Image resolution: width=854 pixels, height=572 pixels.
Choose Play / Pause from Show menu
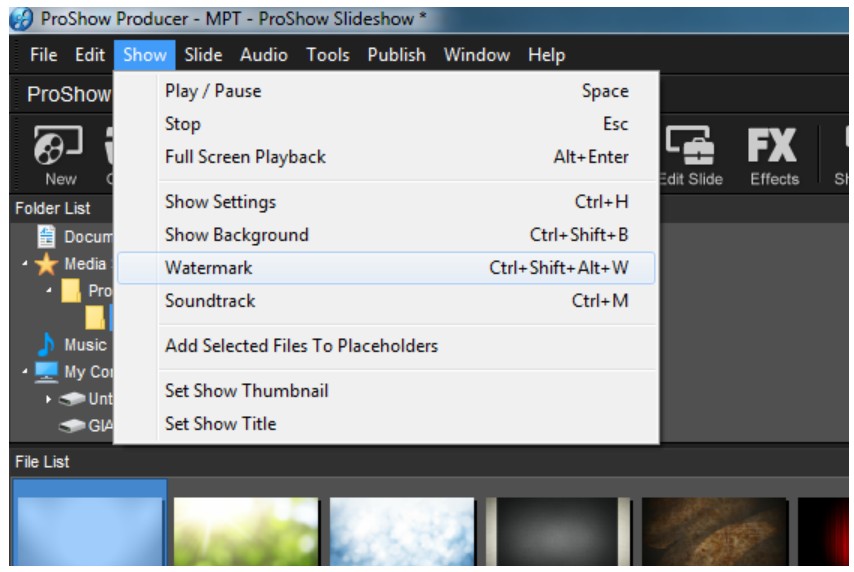[x=386, y=91]
